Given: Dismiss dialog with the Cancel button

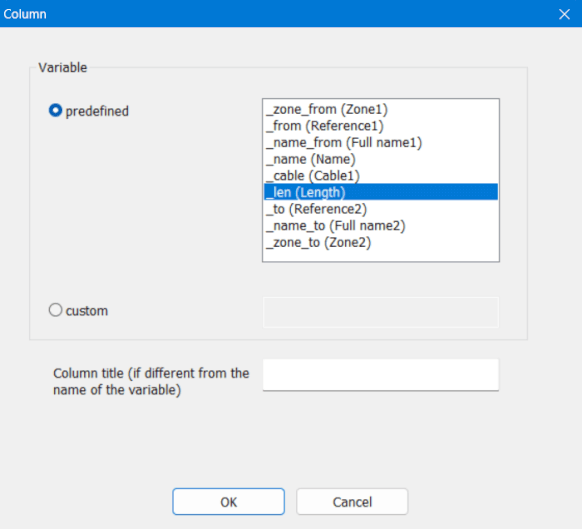Looking at the screenshot, I should click(352, 502).
